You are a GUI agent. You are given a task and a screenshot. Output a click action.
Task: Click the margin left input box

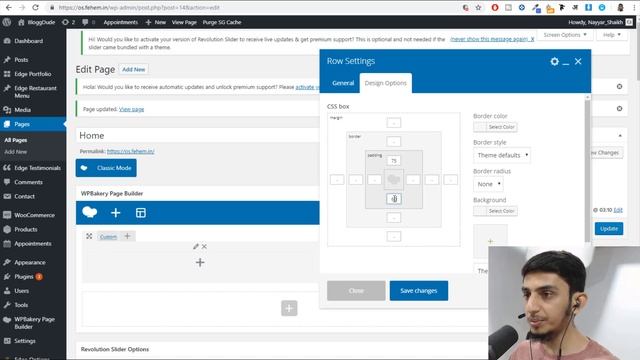point(337,180)
